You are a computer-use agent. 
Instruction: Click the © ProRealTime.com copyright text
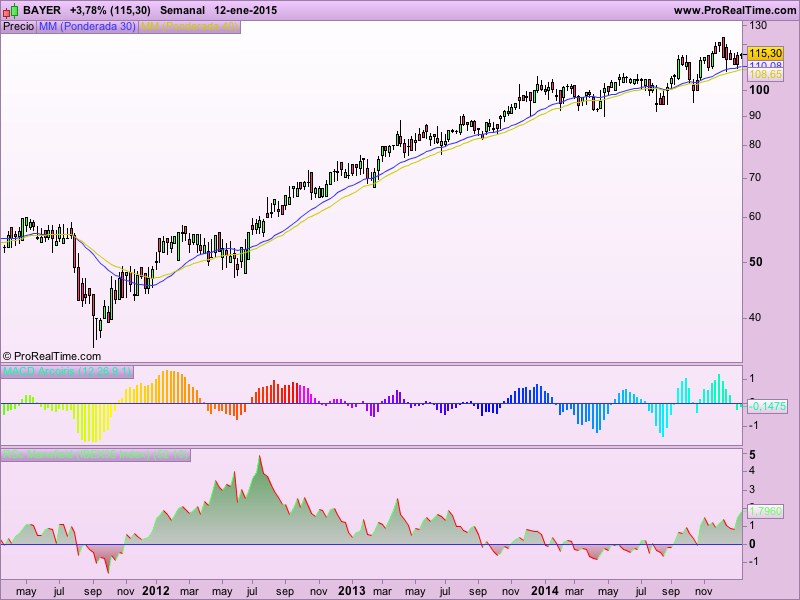coord(52,356)
